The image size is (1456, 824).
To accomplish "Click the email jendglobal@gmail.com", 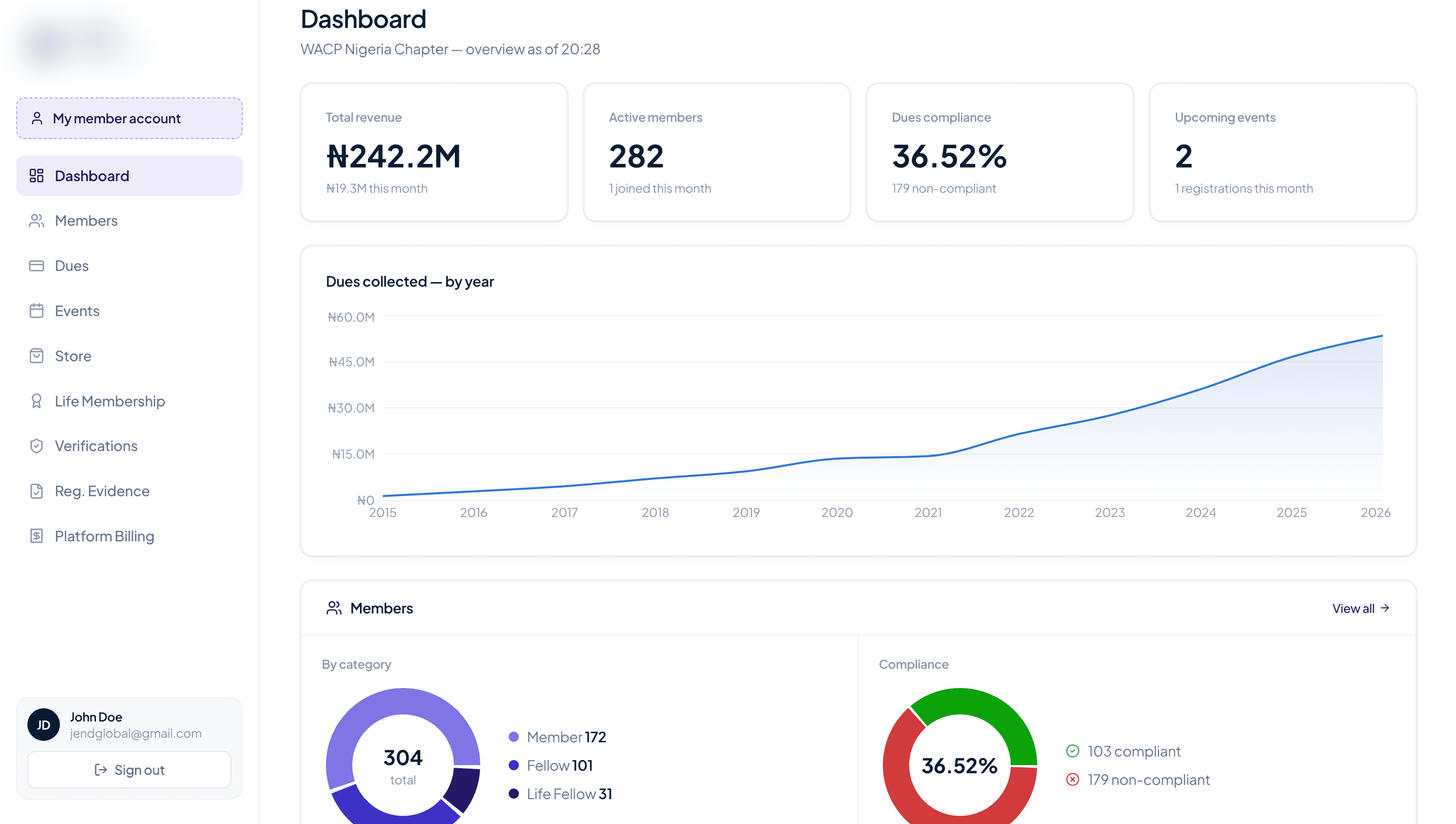I will (136, 734).
